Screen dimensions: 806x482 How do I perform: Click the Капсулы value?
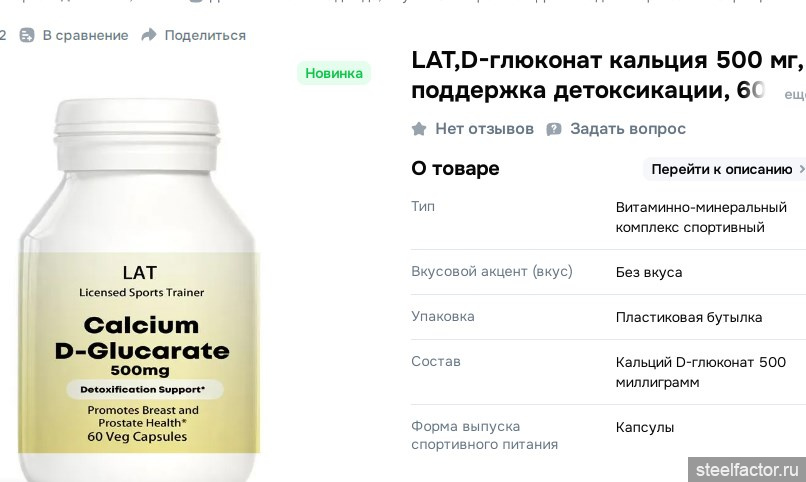coord(645,428)
